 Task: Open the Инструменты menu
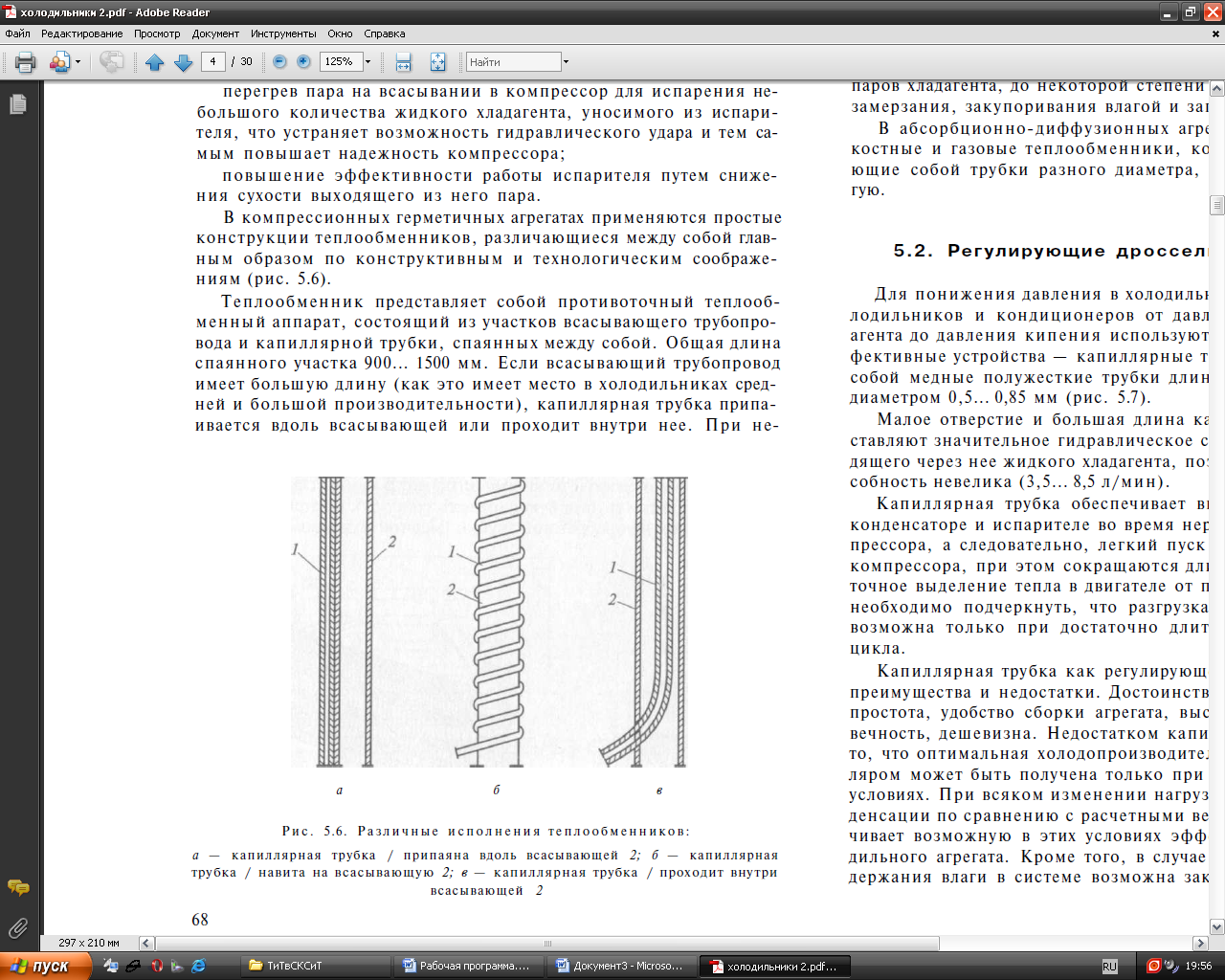284,33
